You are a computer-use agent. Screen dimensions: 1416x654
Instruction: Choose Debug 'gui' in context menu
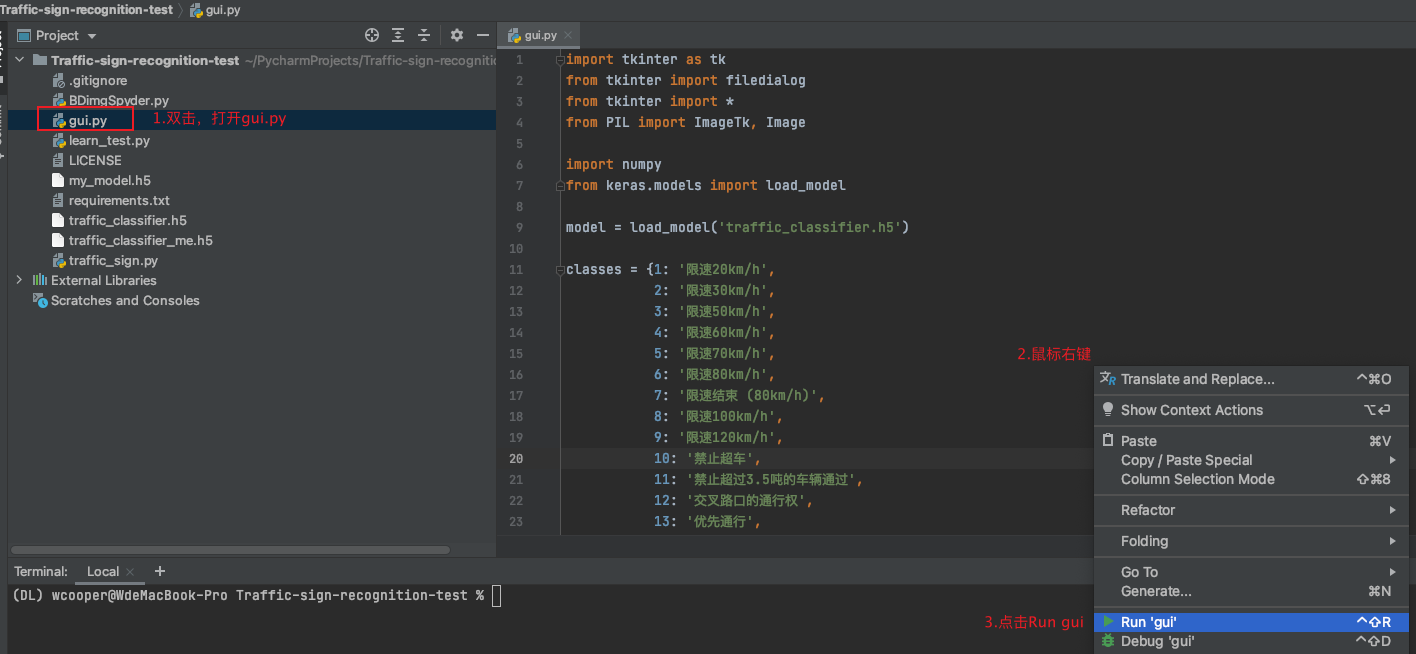coord(1157,641)
